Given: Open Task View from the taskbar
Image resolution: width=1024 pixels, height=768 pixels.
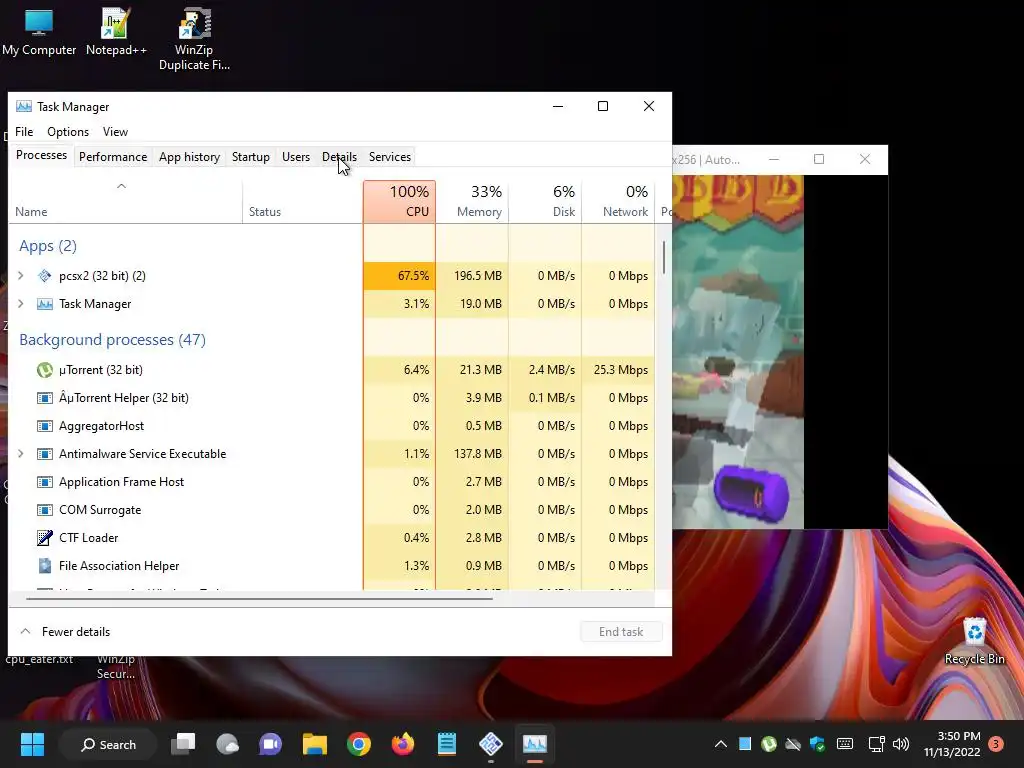Looking at the screenshot, I should [184, 744].
